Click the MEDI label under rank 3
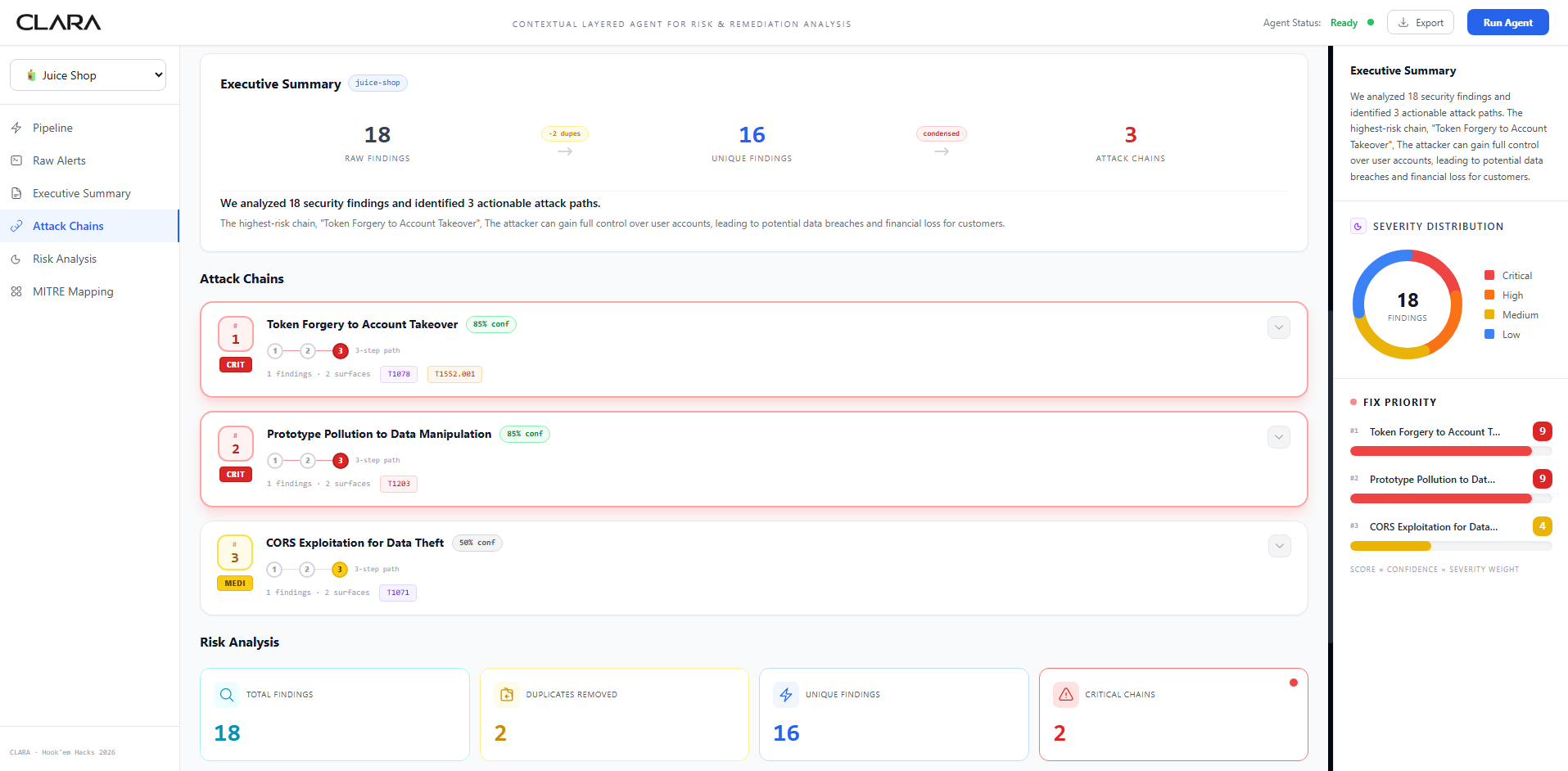 235,583
